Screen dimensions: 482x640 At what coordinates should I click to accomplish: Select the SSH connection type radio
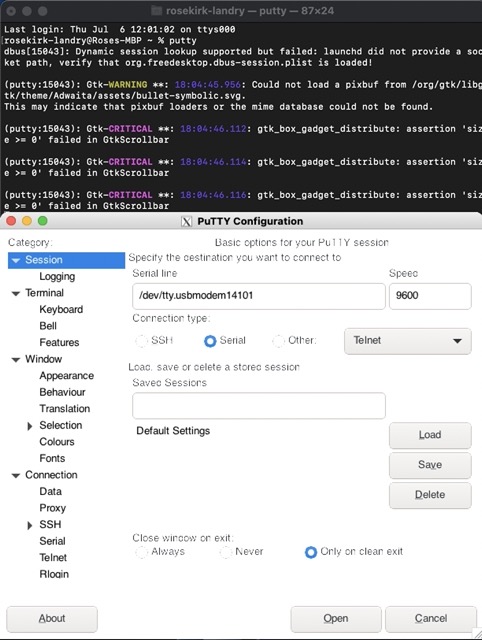[x=141, y=340]
